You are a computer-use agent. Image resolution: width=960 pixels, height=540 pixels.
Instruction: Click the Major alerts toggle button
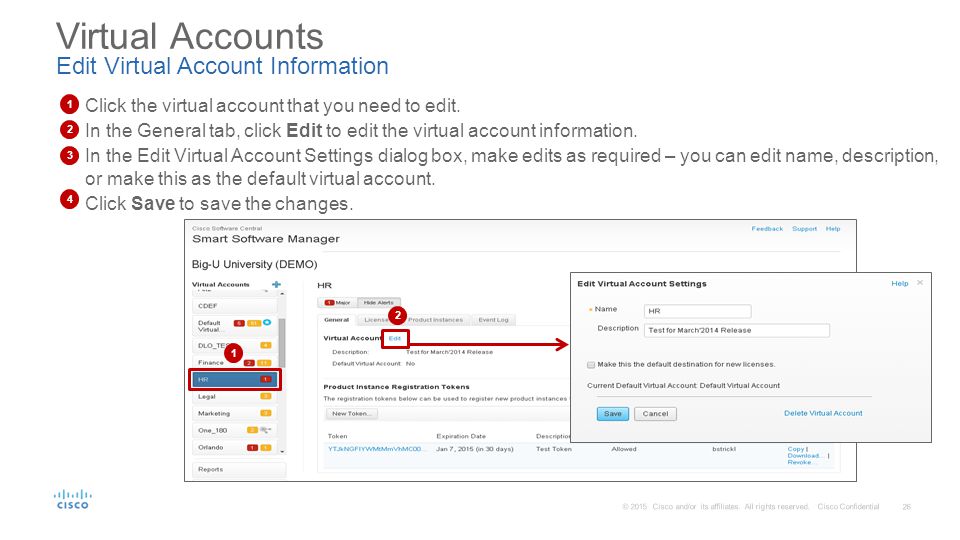(x=337, y=302)
